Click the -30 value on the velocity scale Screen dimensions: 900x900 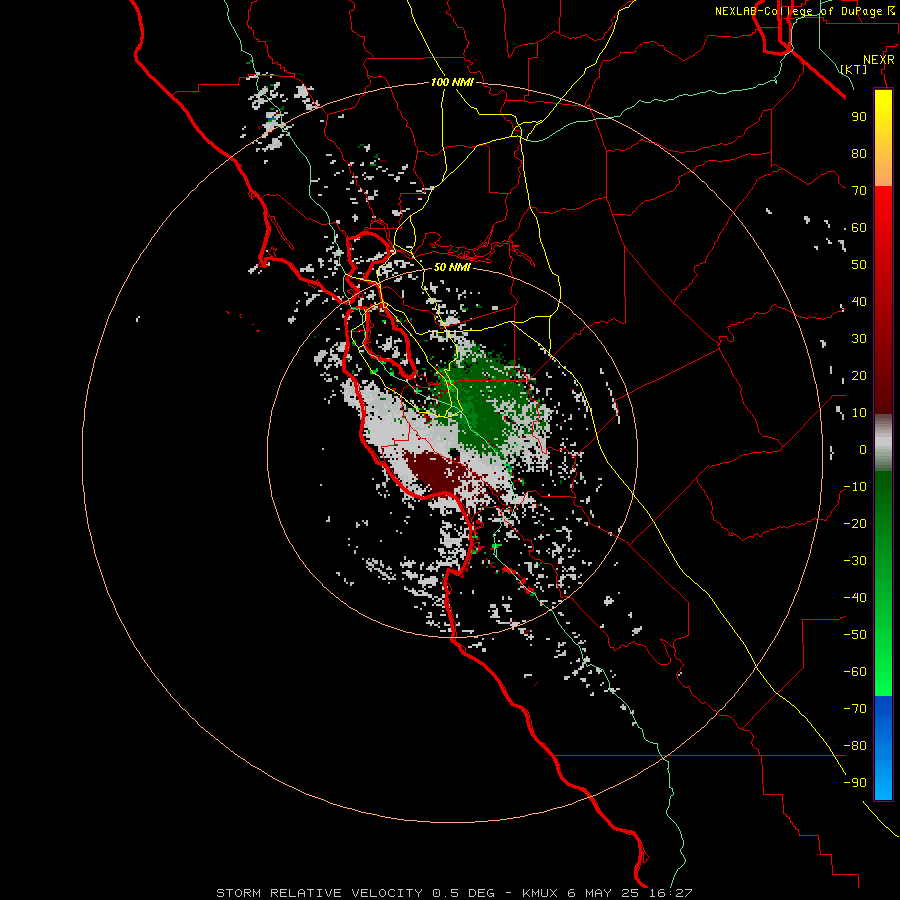point(855,561)
